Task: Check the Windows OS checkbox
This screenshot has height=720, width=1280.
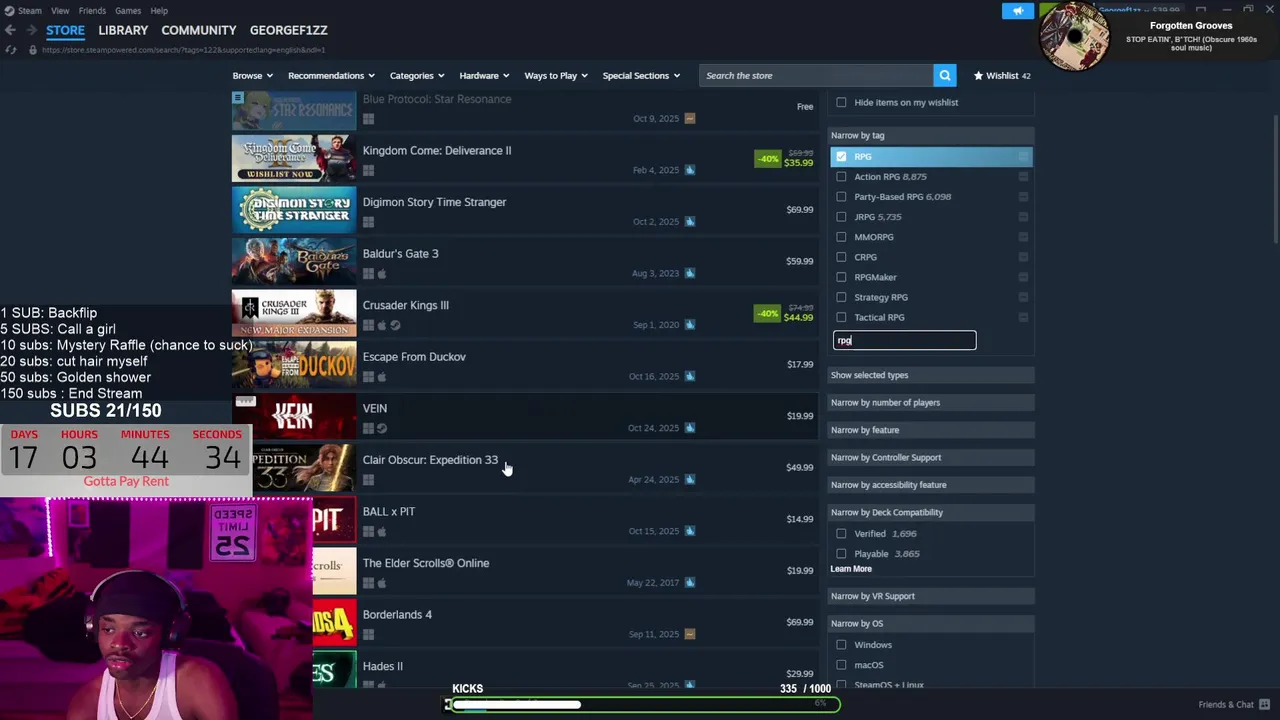Action: point(841,645)
